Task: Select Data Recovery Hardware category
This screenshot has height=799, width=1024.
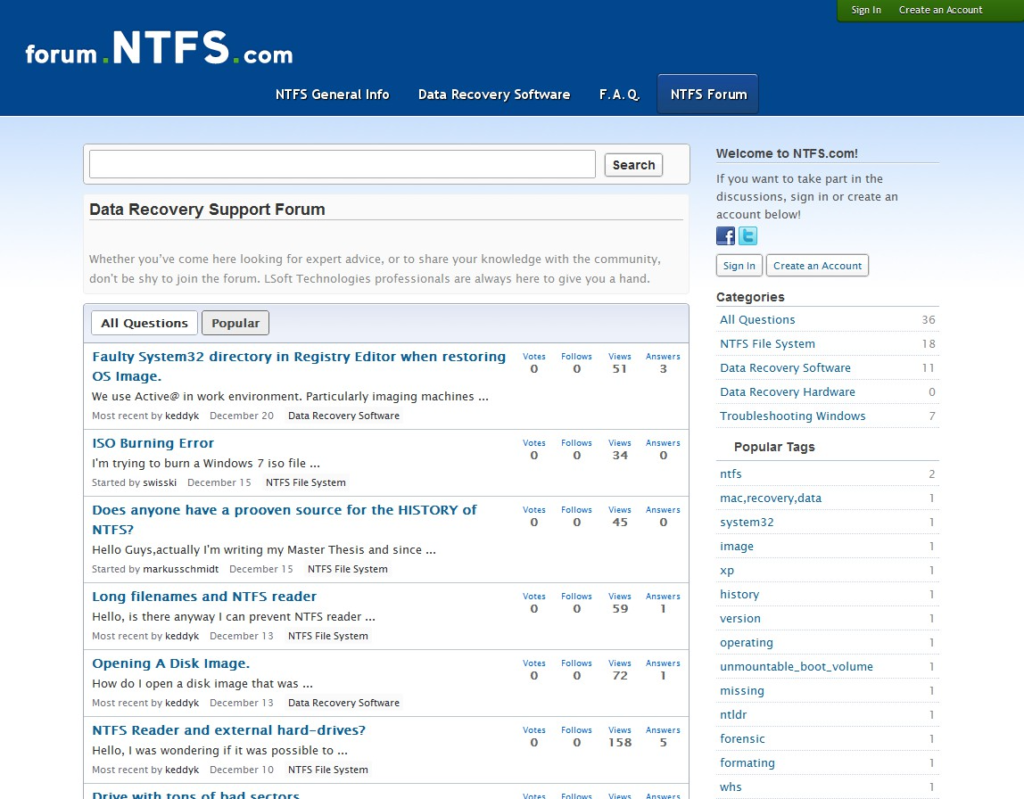Action: pyautogui.click(x=787, y=392)
